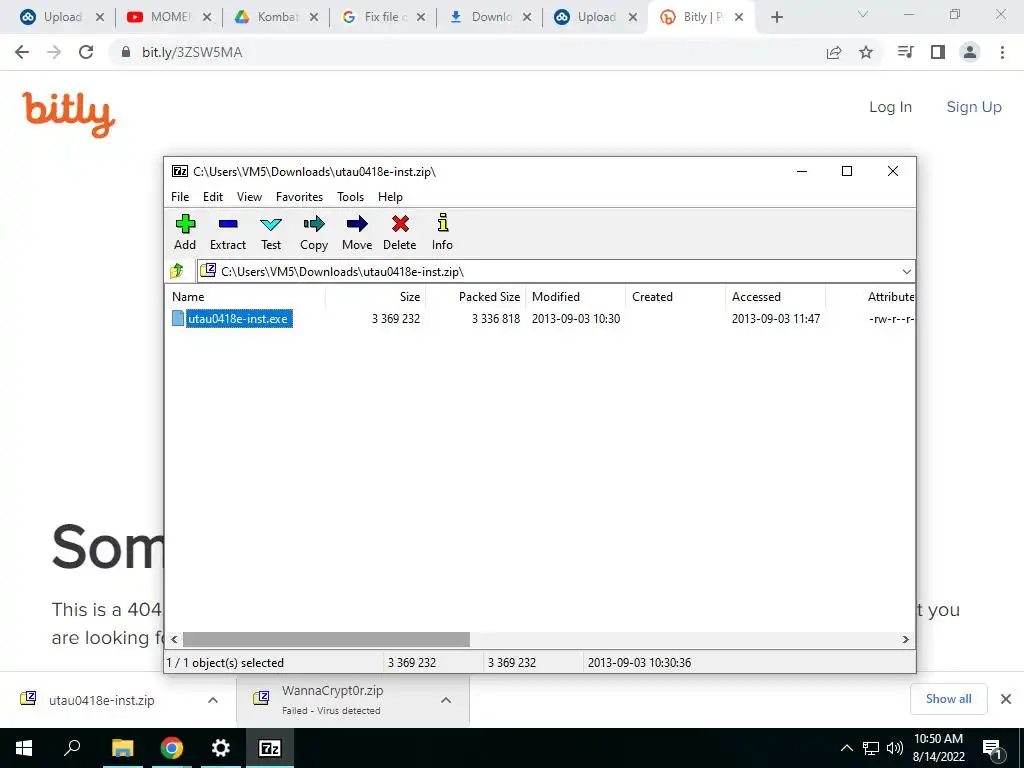Click the 7z icon in the title bar
1024x768 pixels.
tap(180, 171)
